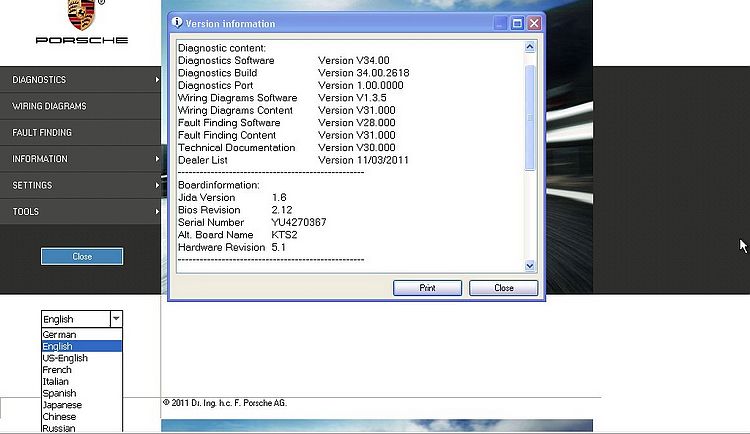
Task: Click the blue Close button in sidebar
Action: pos(82,256)
